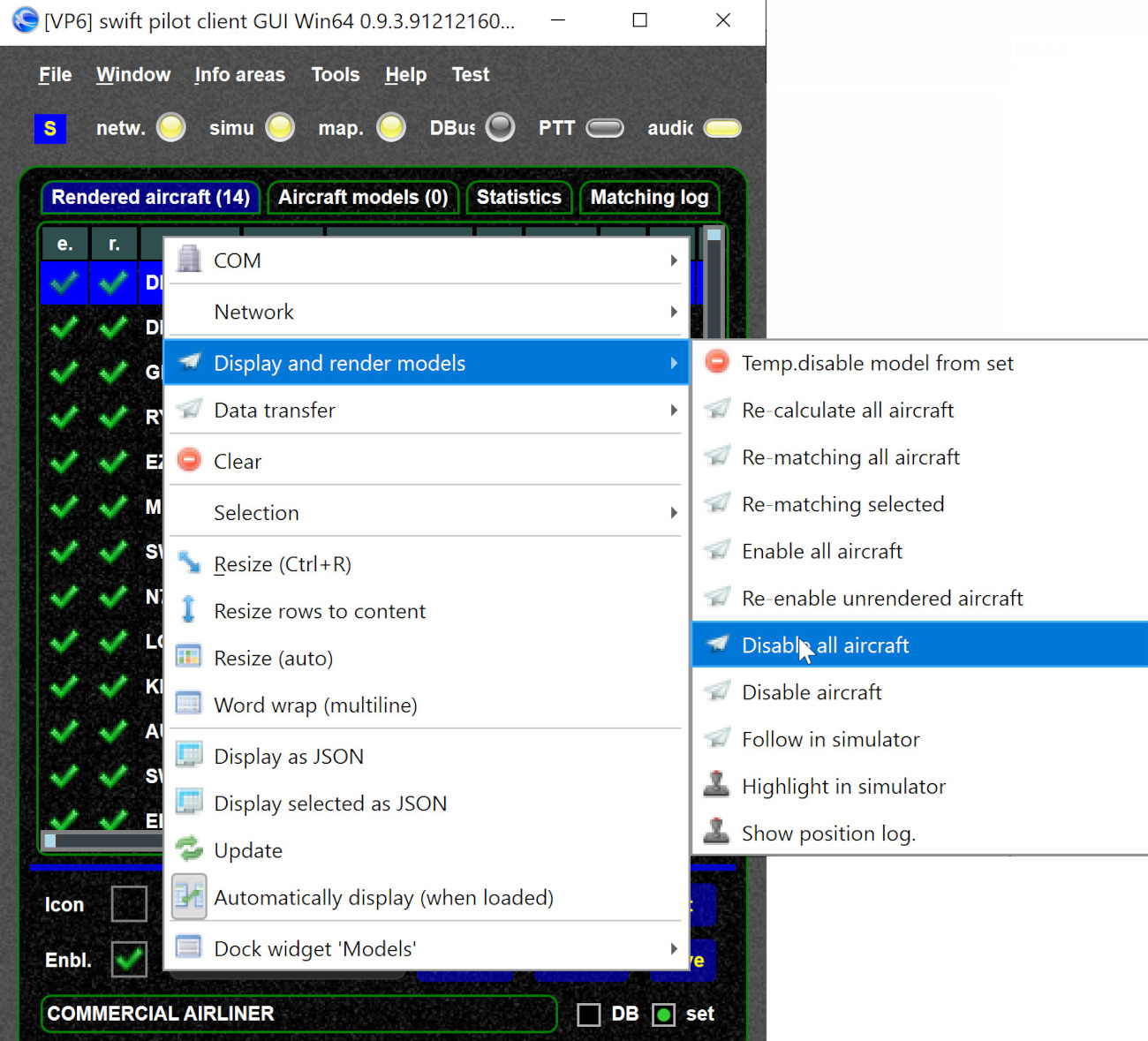Click the Resize rows to content icon
This screenshot has width=1148, height=1041.
pos(188,609)
